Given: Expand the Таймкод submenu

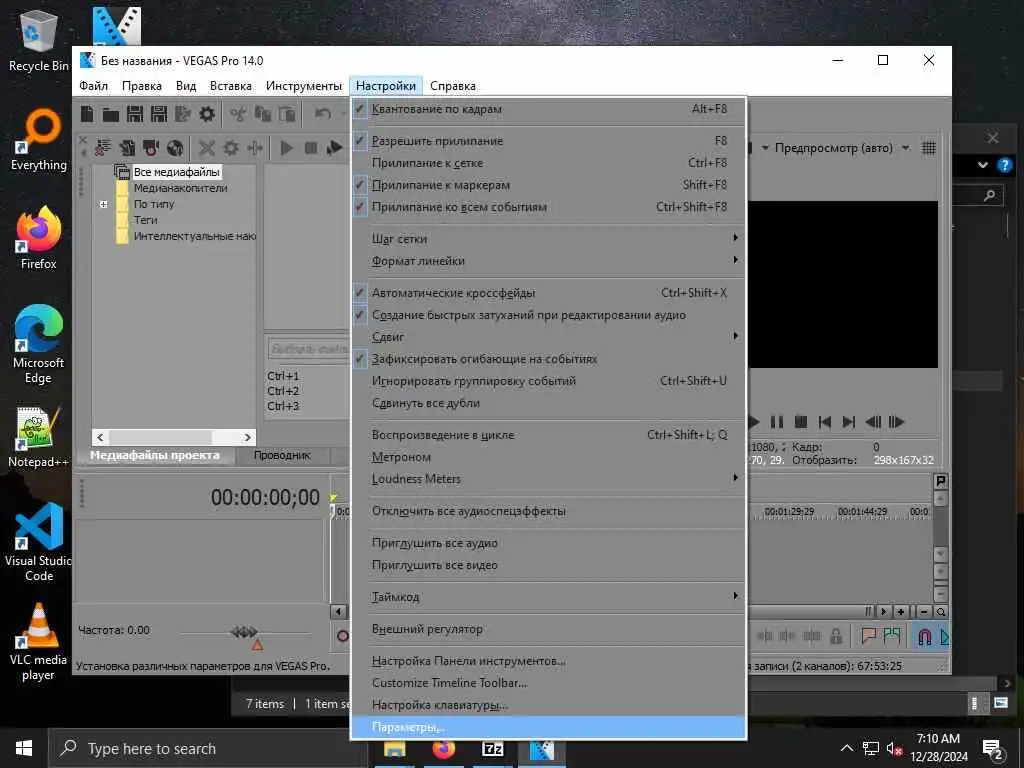Looking at the screenshot, I should (549, 597).
